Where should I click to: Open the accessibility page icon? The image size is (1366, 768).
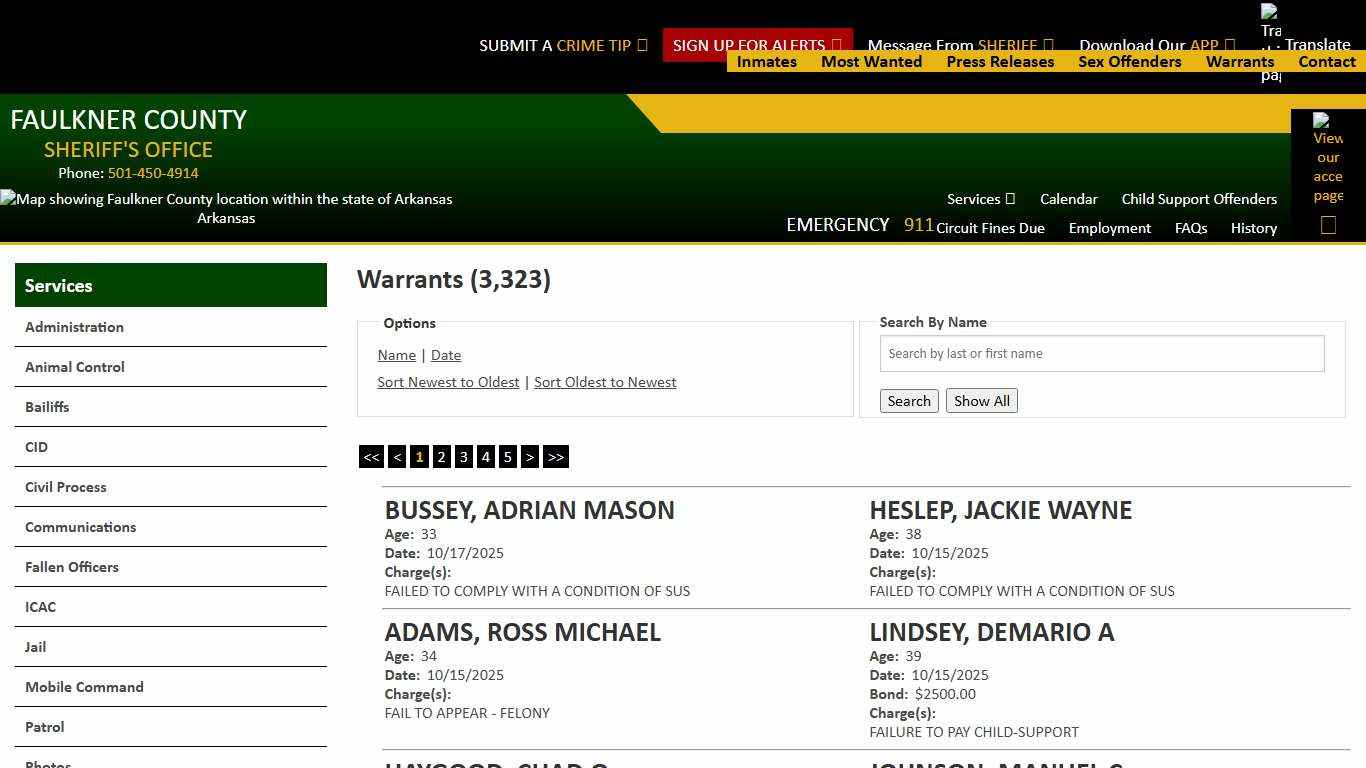coord(1328,160)
